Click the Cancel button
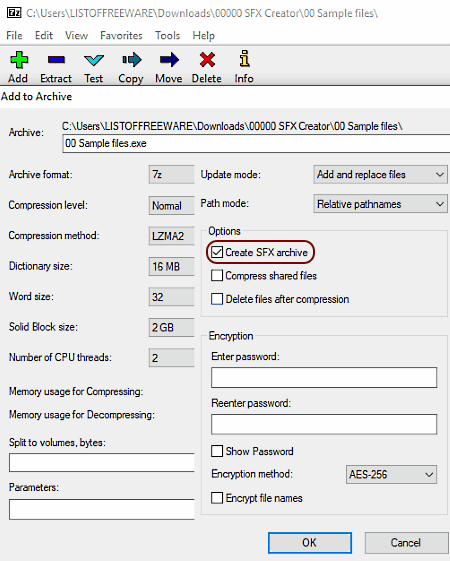Screen dimensions: 450x561 (x=406, y=543)
